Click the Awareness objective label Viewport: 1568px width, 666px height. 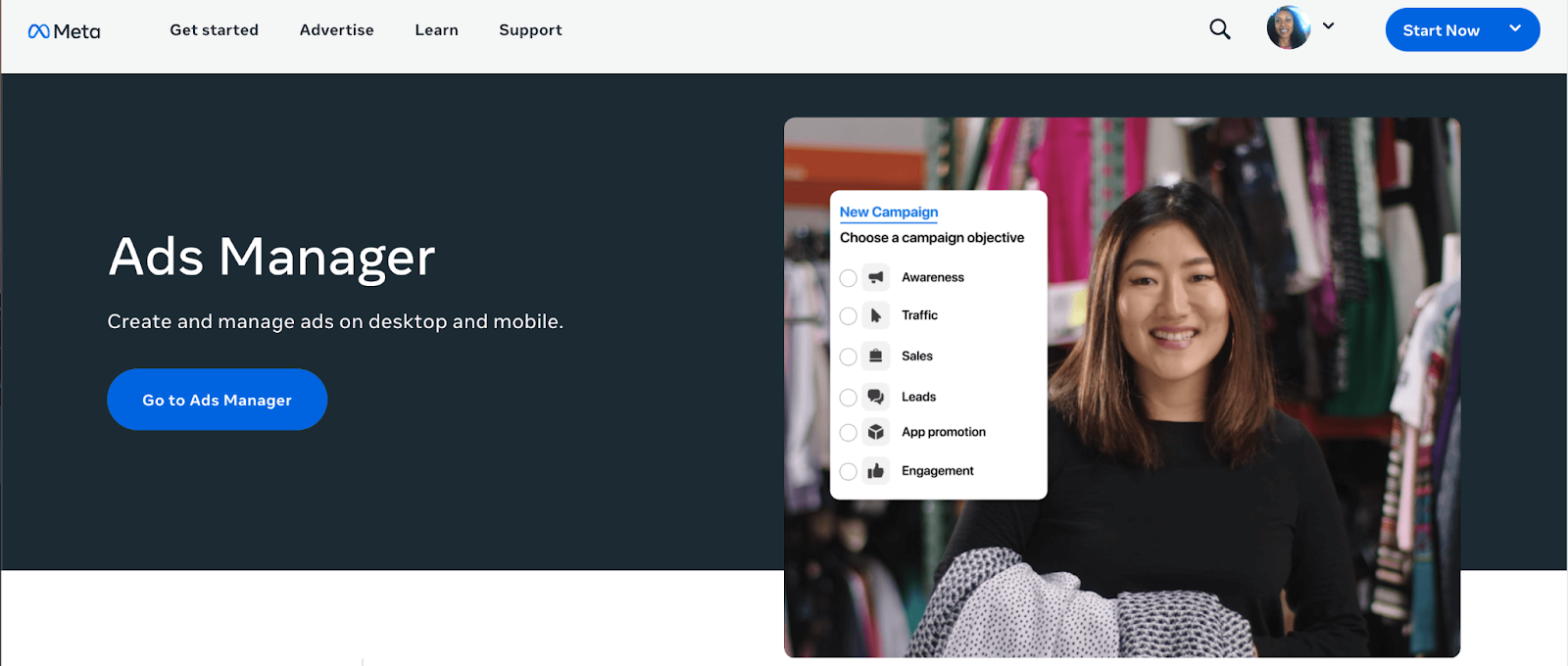click(933, 277)
